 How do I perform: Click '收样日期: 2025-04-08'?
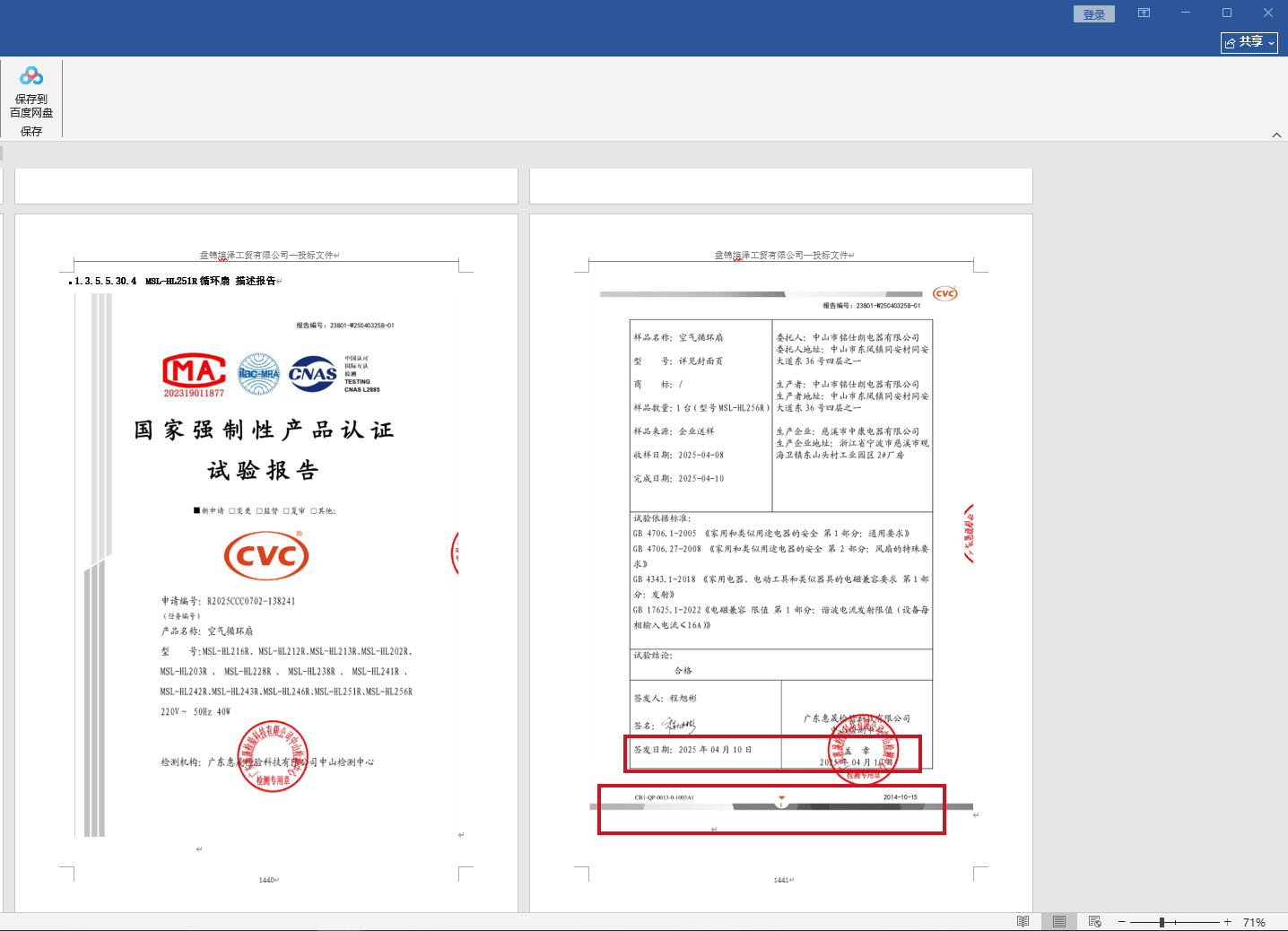678,455
